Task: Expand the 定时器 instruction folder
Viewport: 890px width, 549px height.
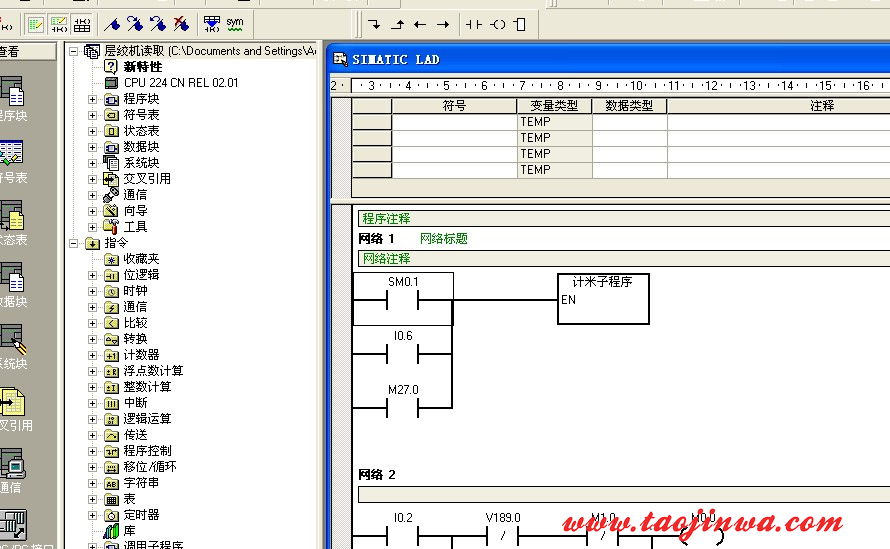Action: [x=93, y=515]
